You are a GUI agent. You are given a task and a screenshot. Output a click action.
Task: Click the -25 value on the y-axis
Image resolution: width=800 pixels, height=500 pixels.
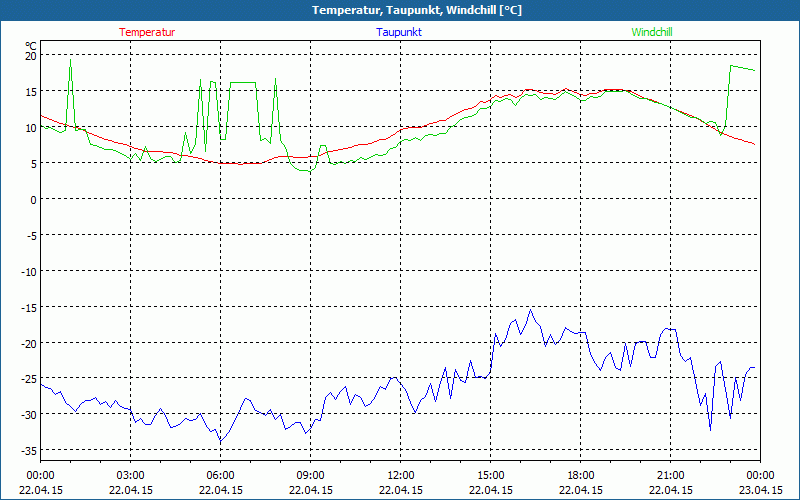[x=29, y=379]
